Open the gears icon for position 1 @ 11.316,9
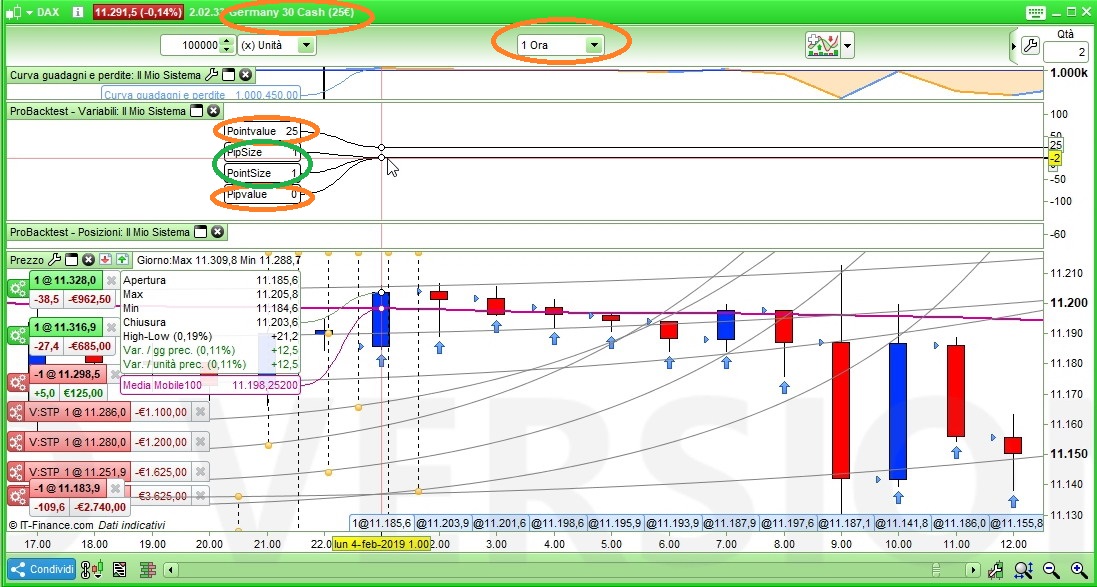 [x=17, y=335]
